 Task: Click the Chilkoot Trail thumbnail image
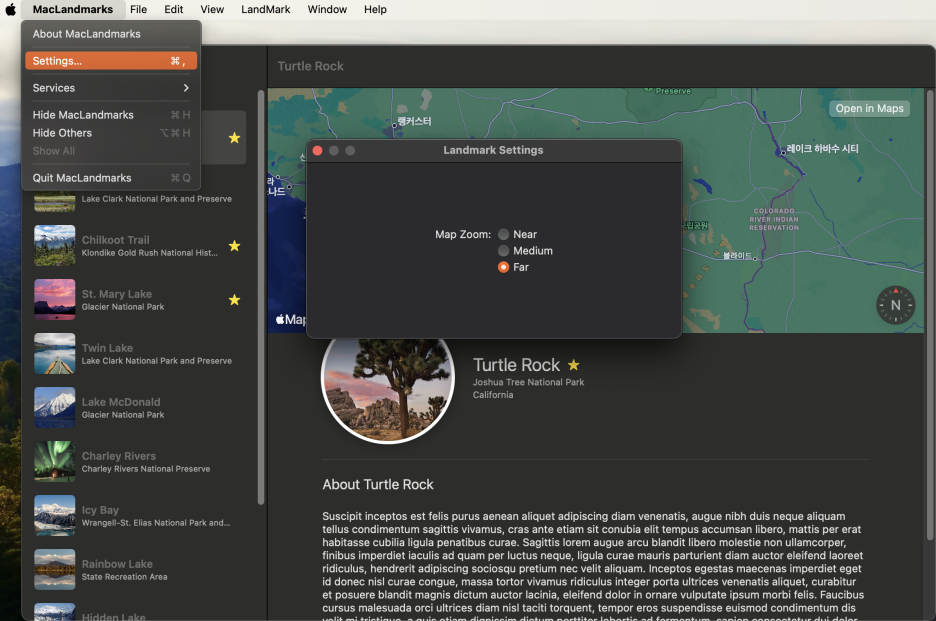coord(55,245)
